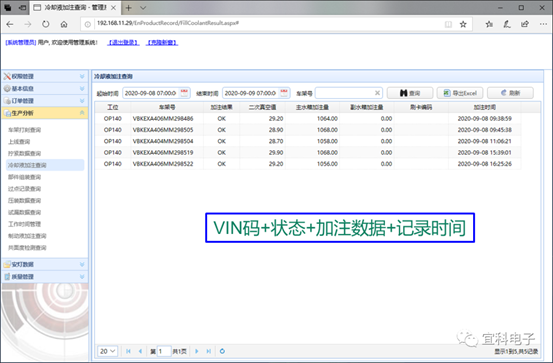
Task: Add this page to browser favorites
Action: point(463,24)
